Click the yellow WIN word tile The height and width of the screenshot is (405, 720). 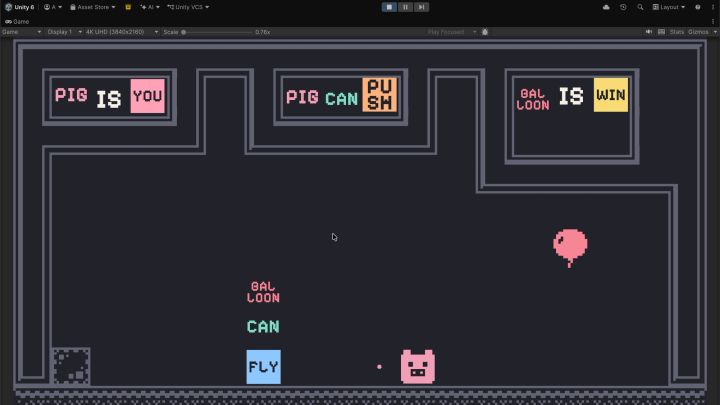click(611, 95)
